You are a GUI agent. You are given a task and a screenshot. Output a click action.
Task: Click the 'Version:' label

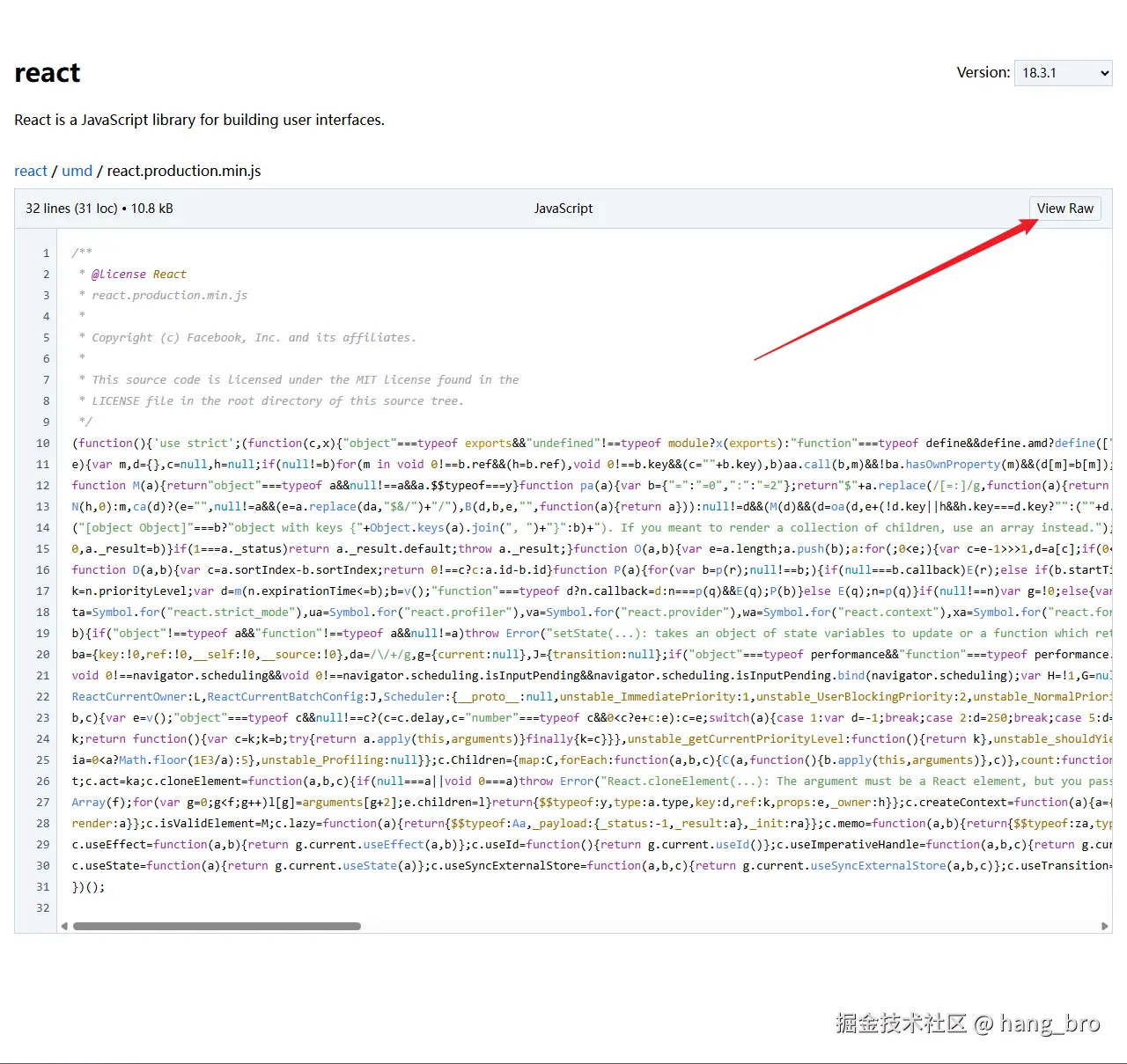point(983,73)
